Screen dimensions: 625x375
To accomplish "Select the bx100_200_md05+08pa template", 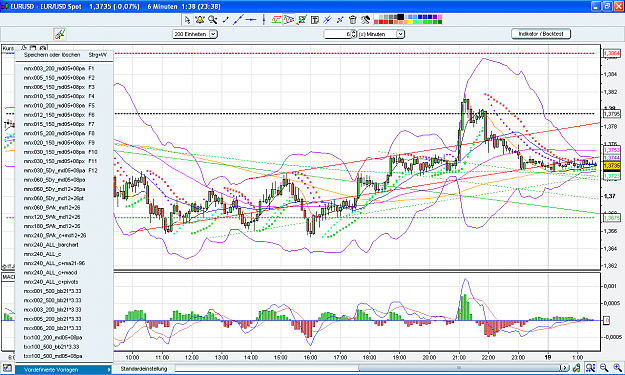I will 65,338.
